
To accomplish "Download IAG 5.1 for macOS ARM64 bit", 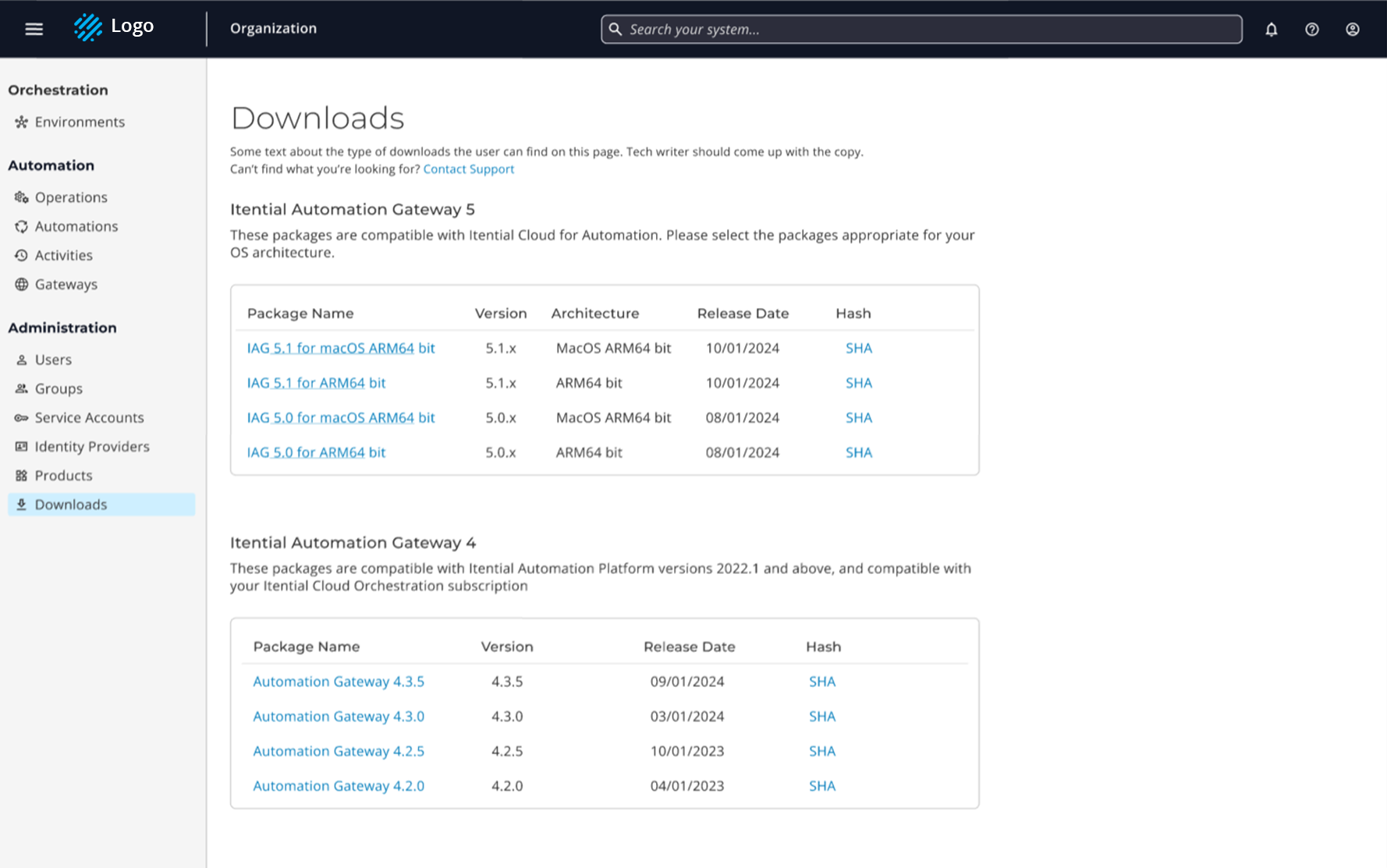I will tap(341, 348).
